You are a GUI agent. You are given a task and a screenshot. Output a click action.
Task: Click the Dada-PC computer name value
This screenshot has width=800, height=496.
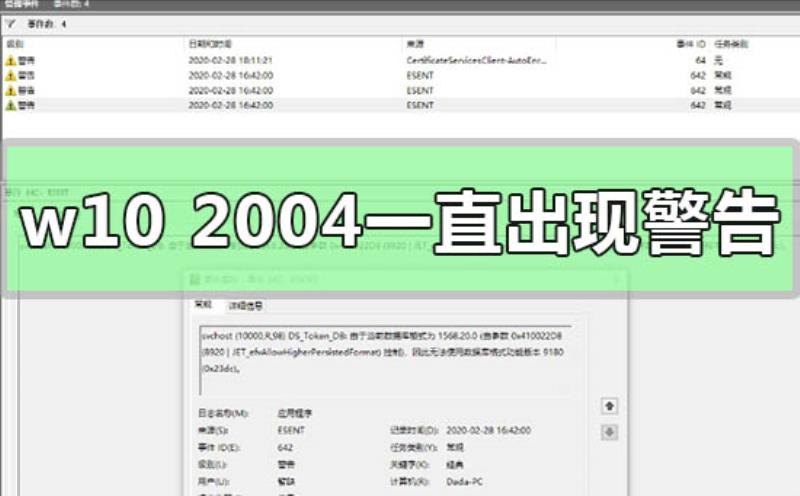tap(464, 481)
